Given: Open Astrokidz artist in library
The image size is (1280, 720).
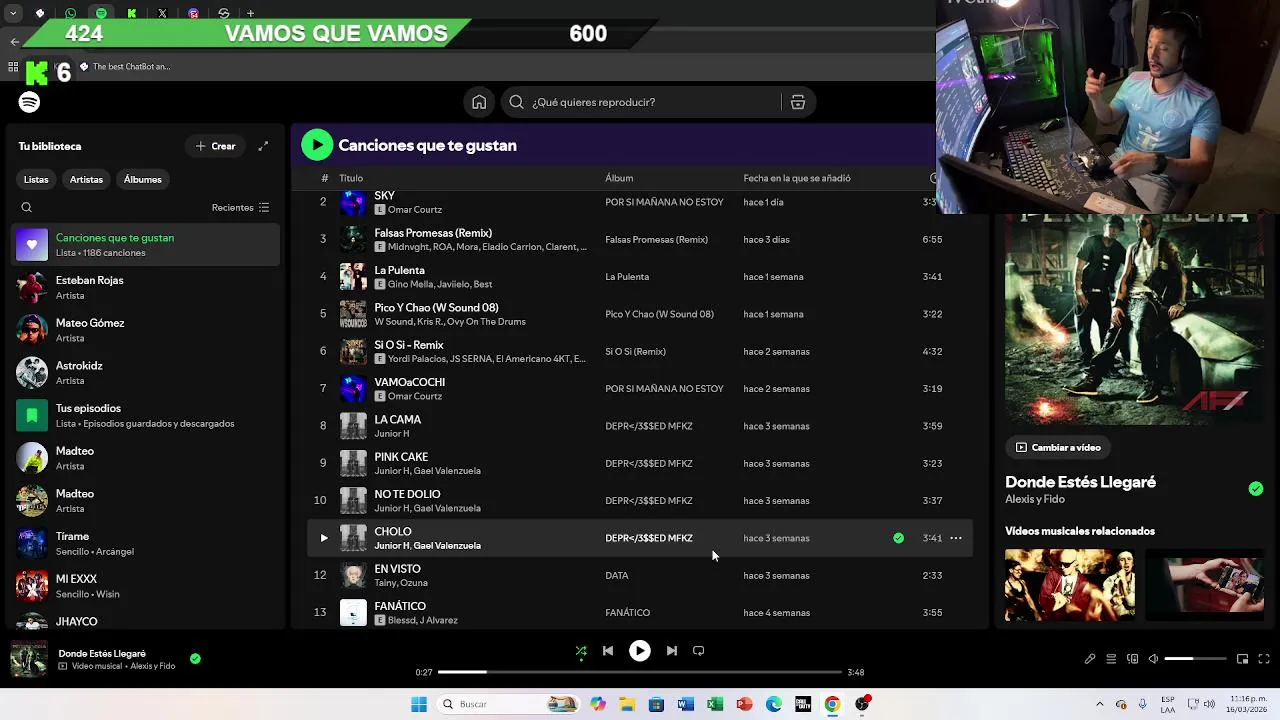Looking at the screenshot, I should 147,373.
